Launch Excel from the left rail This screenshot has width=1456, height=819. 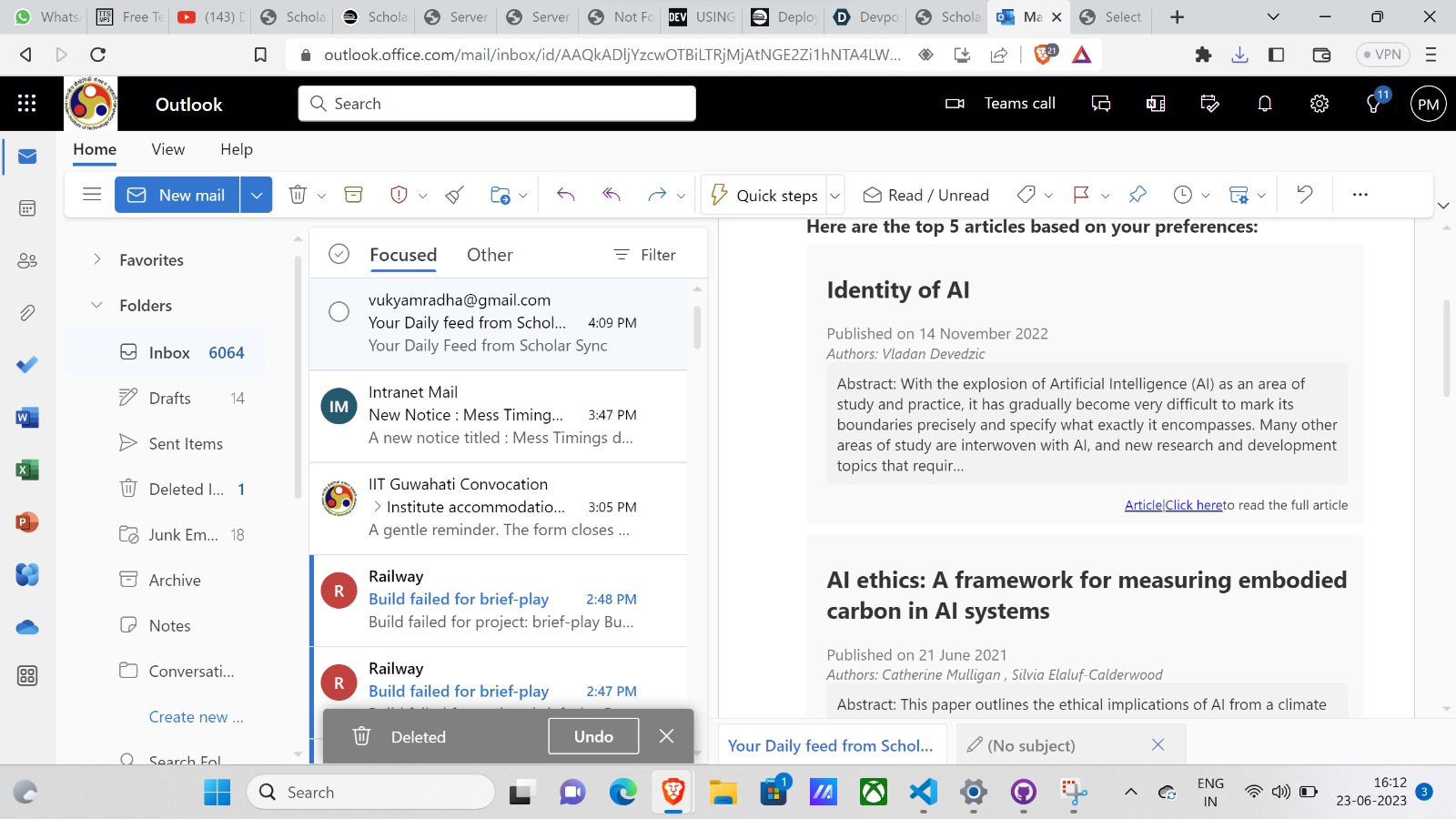click(27, 470)
